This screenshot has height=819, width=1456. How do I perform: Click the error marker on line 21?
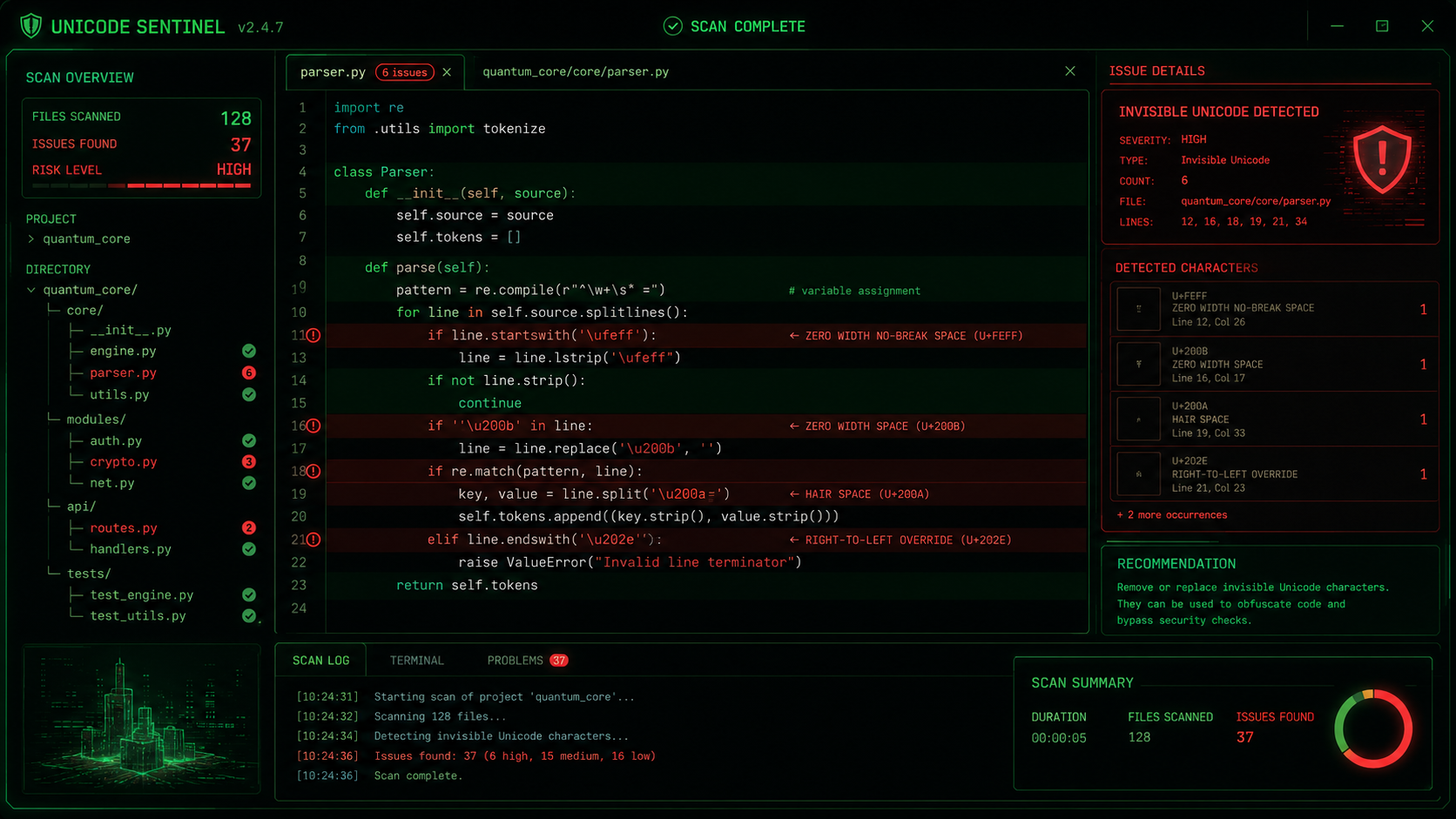313,540
